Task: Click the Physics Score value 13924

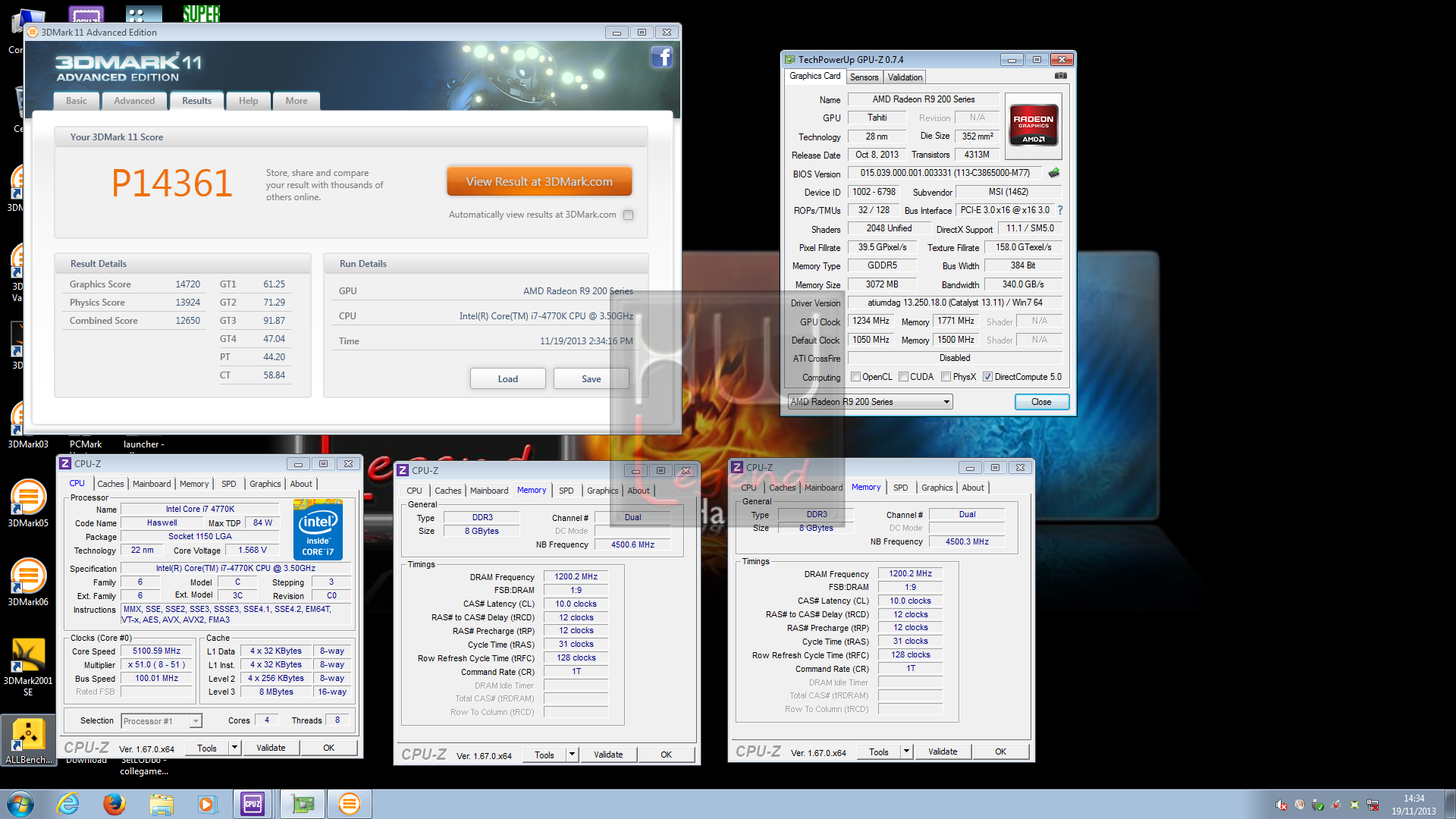Action: tap(188, 303)
